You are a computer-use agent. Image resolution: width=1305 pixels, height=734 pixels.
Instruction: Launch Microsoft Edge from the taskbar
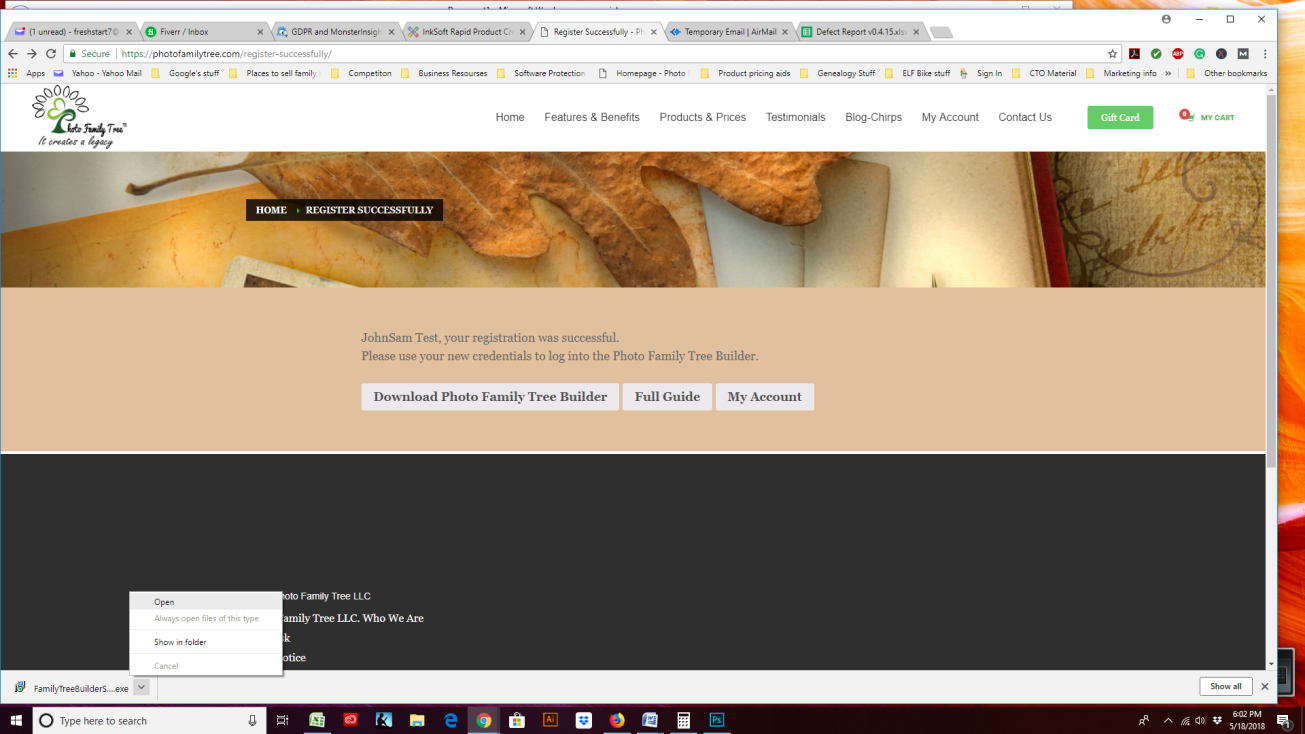[450, 720]
